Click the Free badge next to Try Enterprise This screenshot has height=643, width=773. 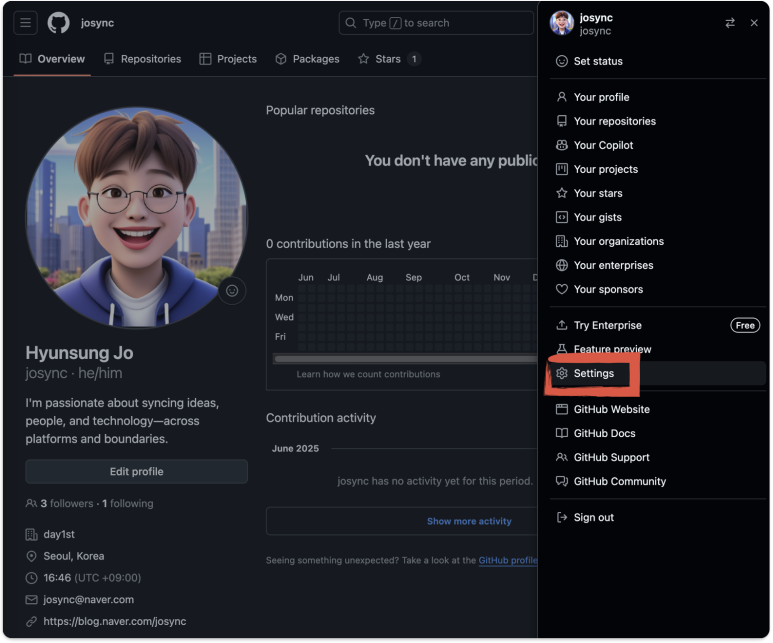745,325
